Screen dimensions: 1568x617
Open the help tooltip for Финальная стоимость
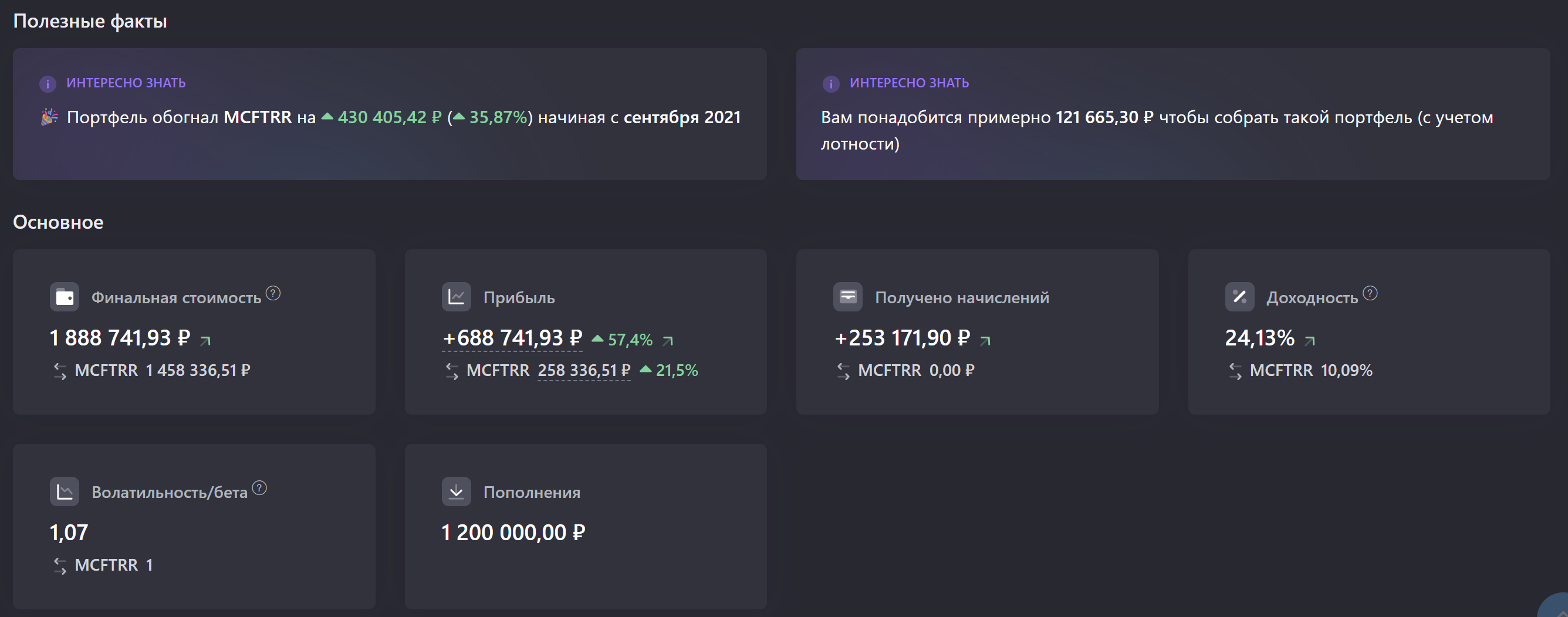point(273,293)
